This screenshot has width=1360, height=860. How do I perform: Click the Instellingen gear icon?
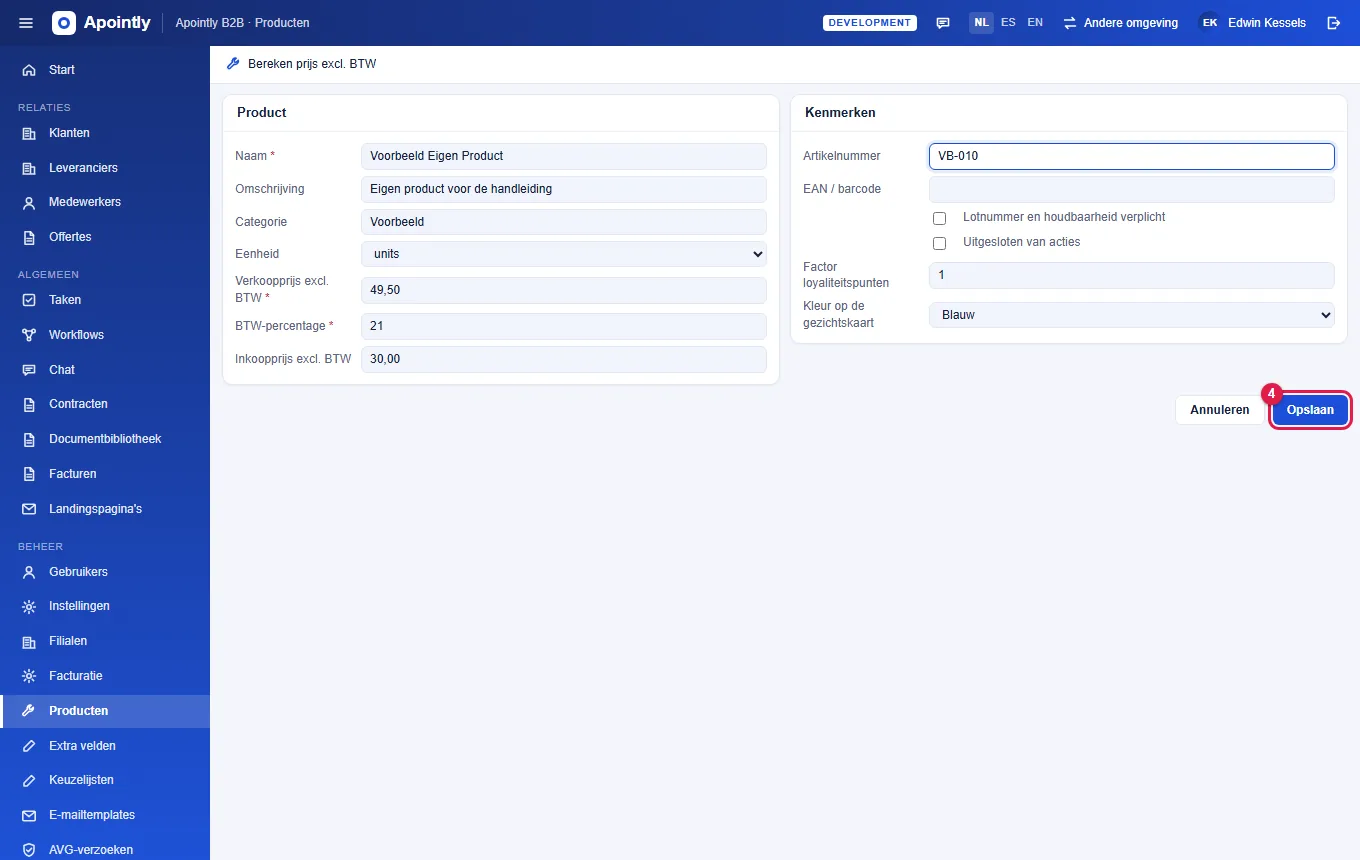29,606
